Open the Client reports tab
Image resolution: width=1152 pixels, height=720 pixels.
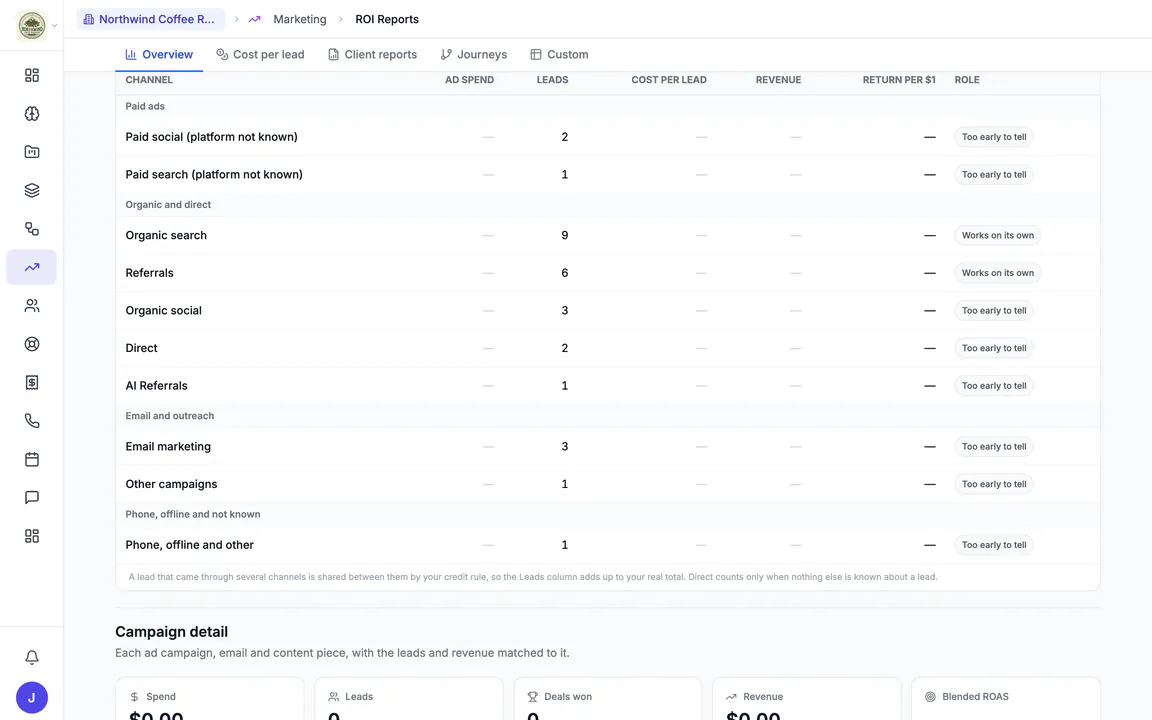372,54
